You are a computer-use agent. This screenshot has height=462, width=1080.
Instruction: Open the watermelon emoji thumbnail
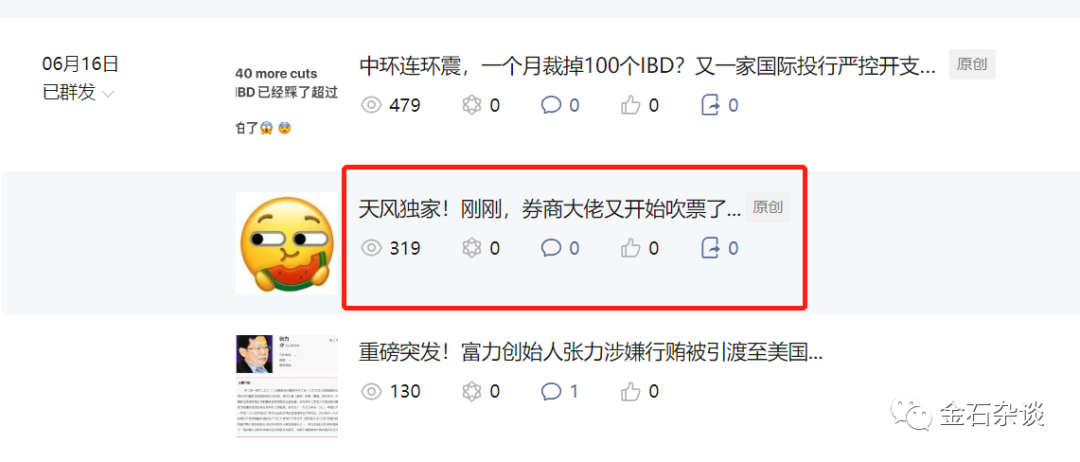(287, 244)
